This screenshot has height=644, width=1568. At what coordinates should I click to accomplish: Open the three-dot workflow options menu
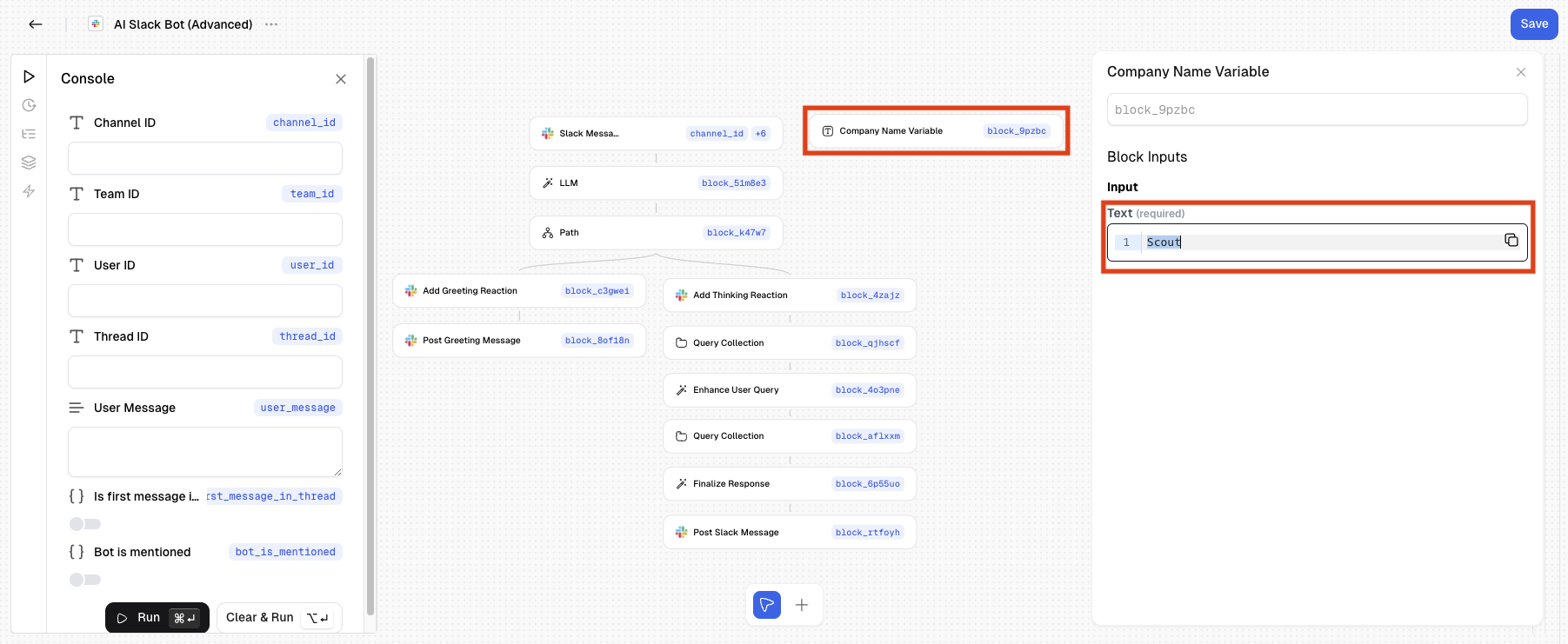[x=271, y=24]
